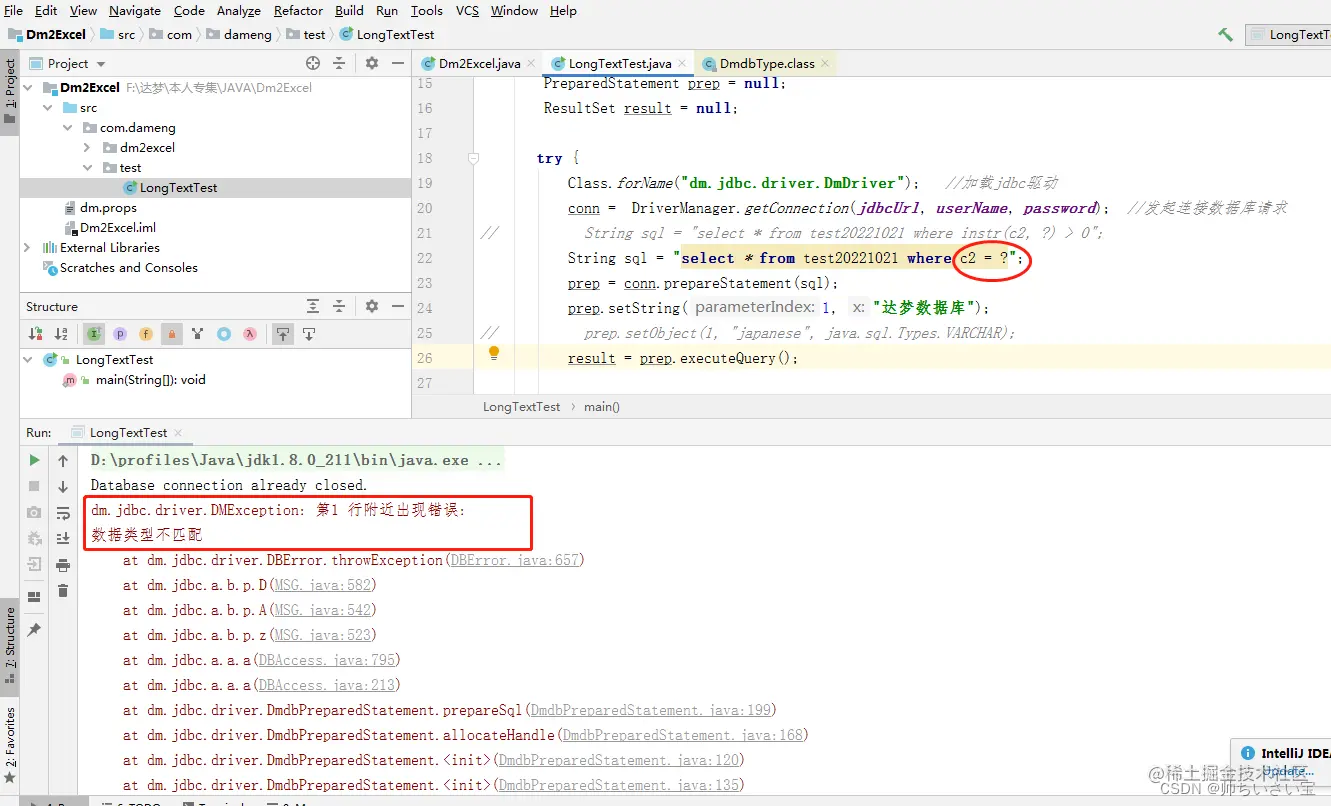The height and width of the screenshot is (806, 1331).
Task: Close LongTextTest Run tab
Action: (x=178, y=433)
